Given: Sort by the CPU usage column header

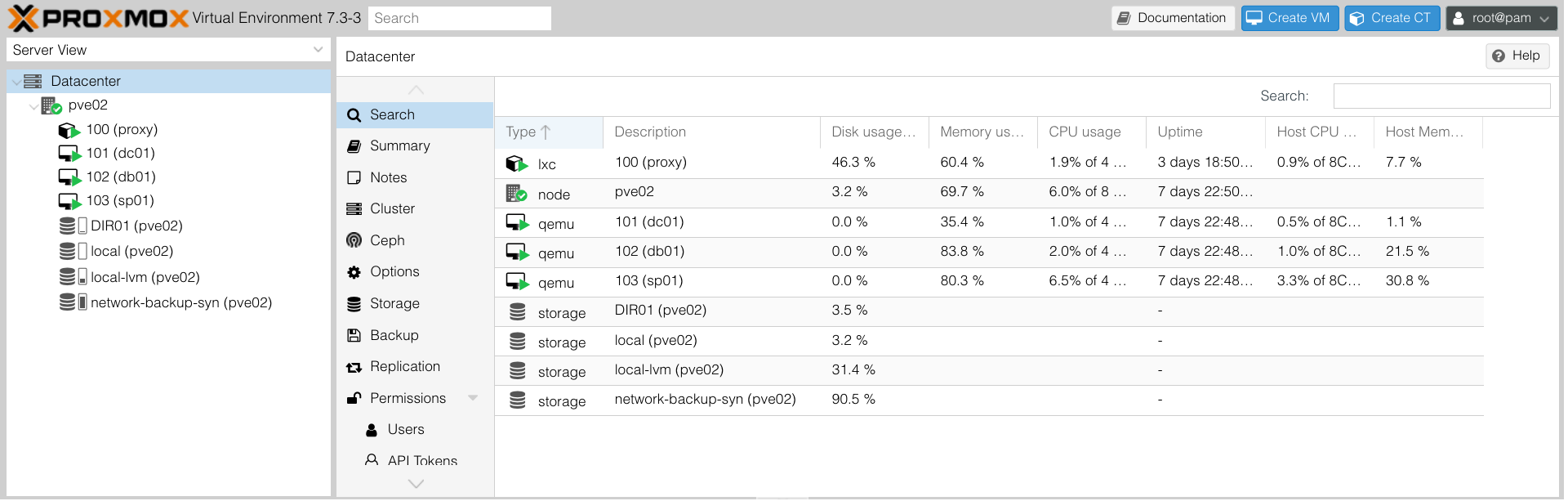Looking at the screenshot, I should click(x=1091, y=132).
